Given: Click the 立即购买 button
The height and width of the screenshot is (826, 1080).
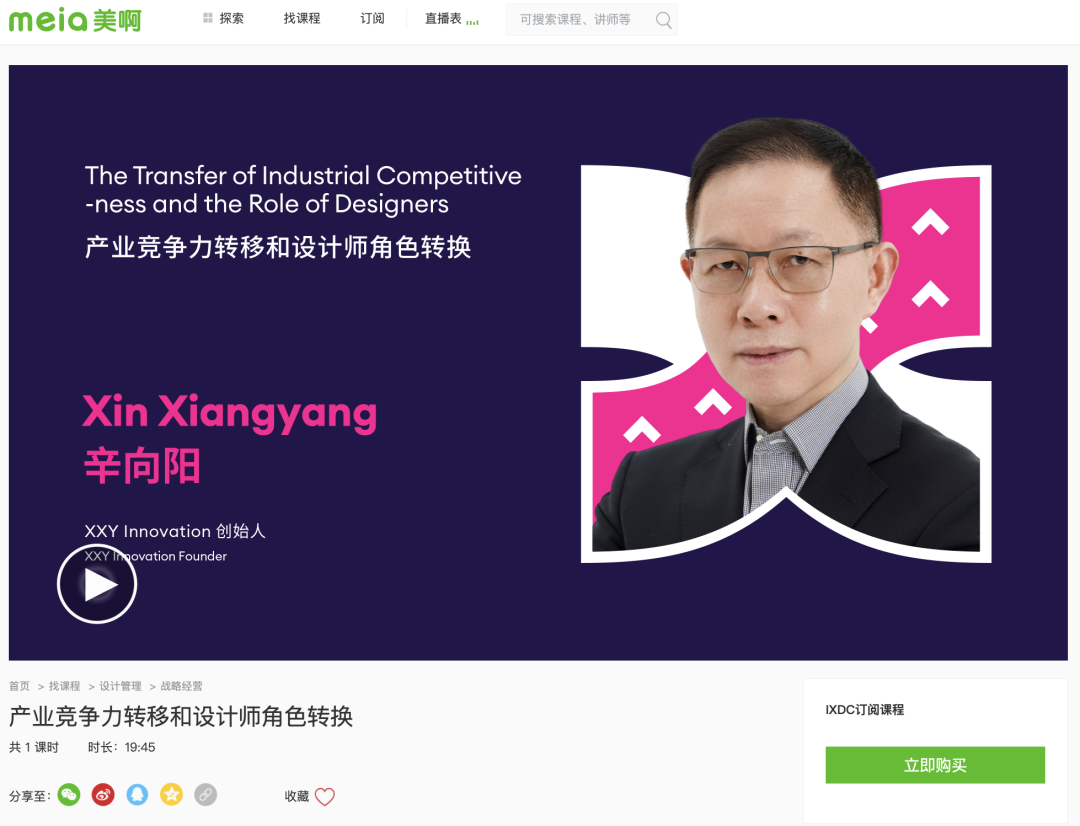Looking at the screenshot, I should (935, 765).
